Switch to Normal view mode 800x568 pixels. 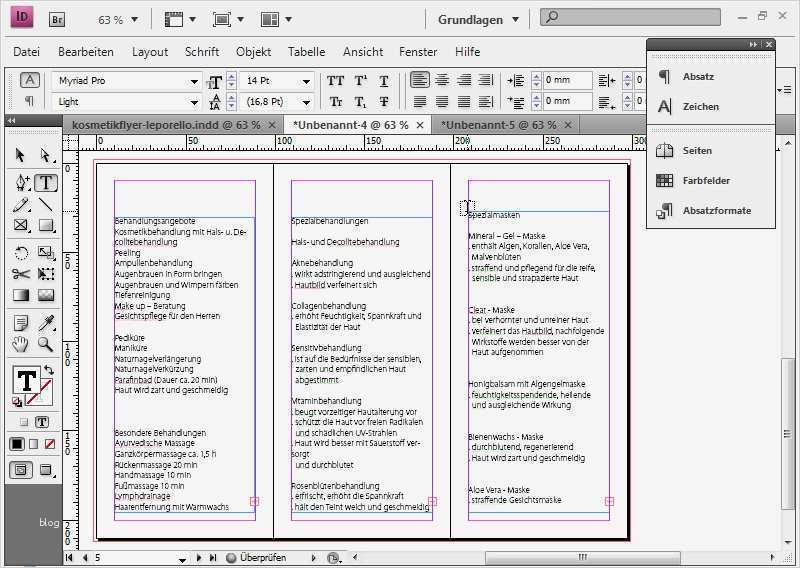(20, 470)
